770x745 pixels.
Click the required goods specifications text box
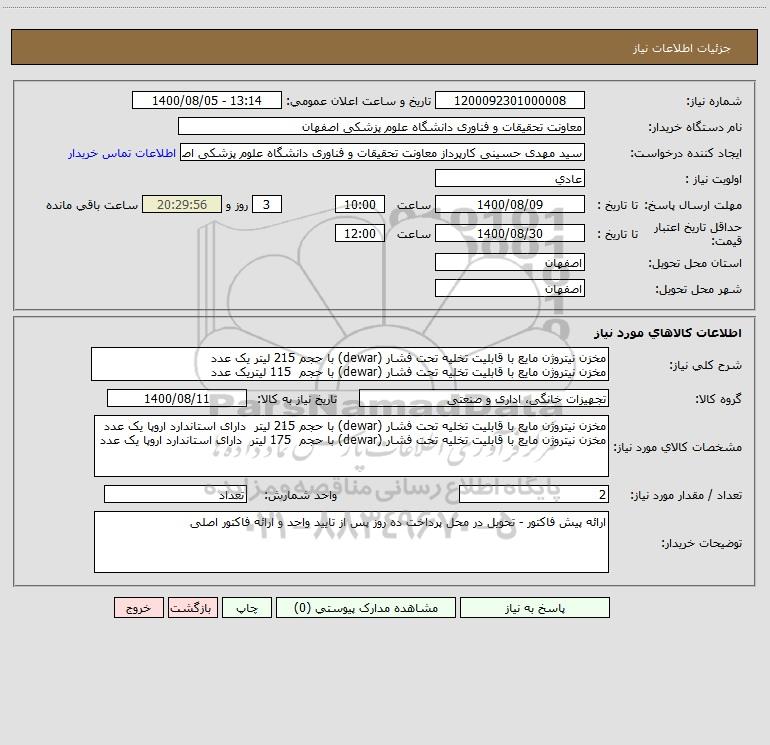coord(351,446)
